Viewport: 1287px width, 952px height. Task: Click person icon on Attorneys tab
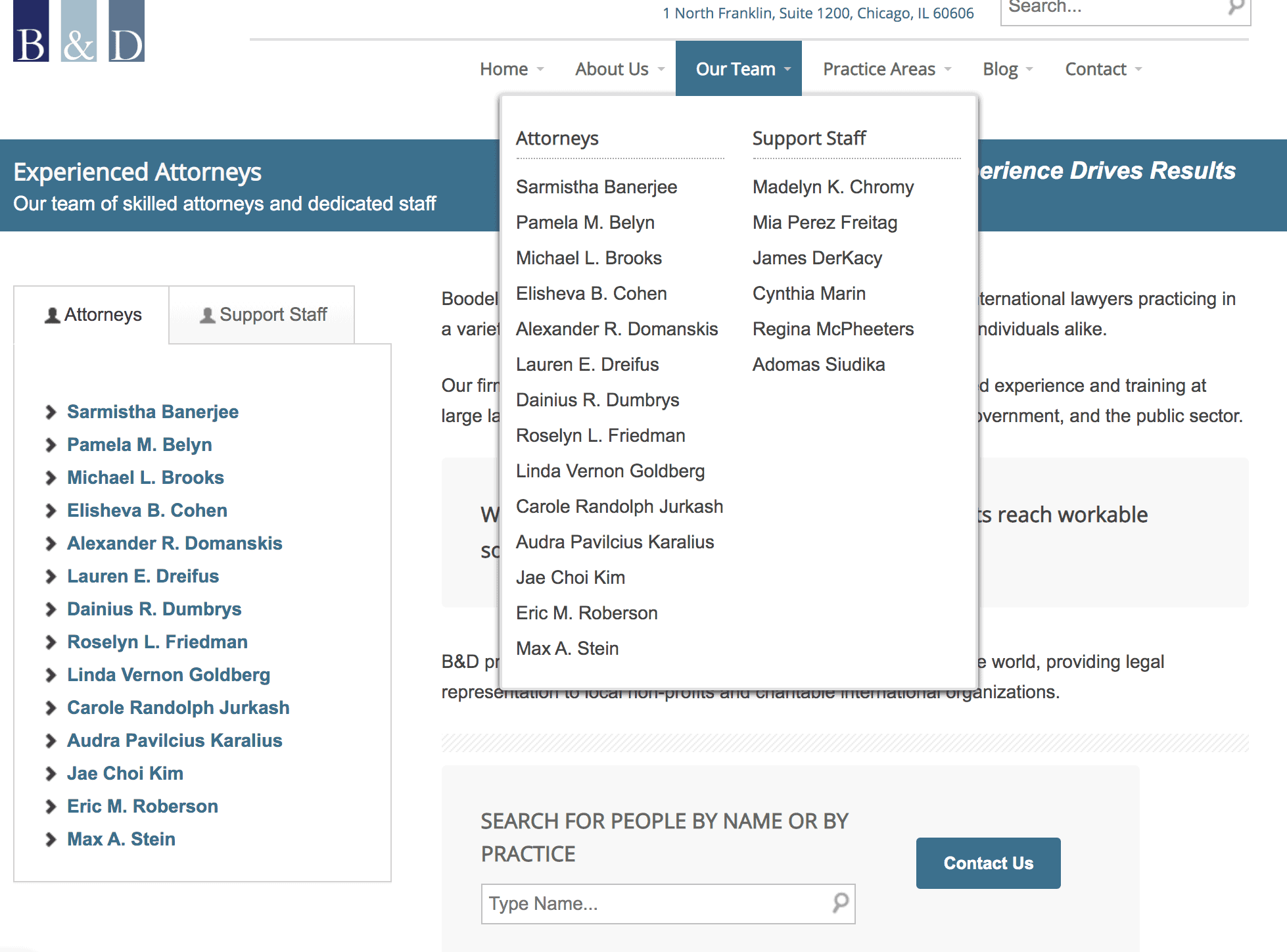[53, 316]
